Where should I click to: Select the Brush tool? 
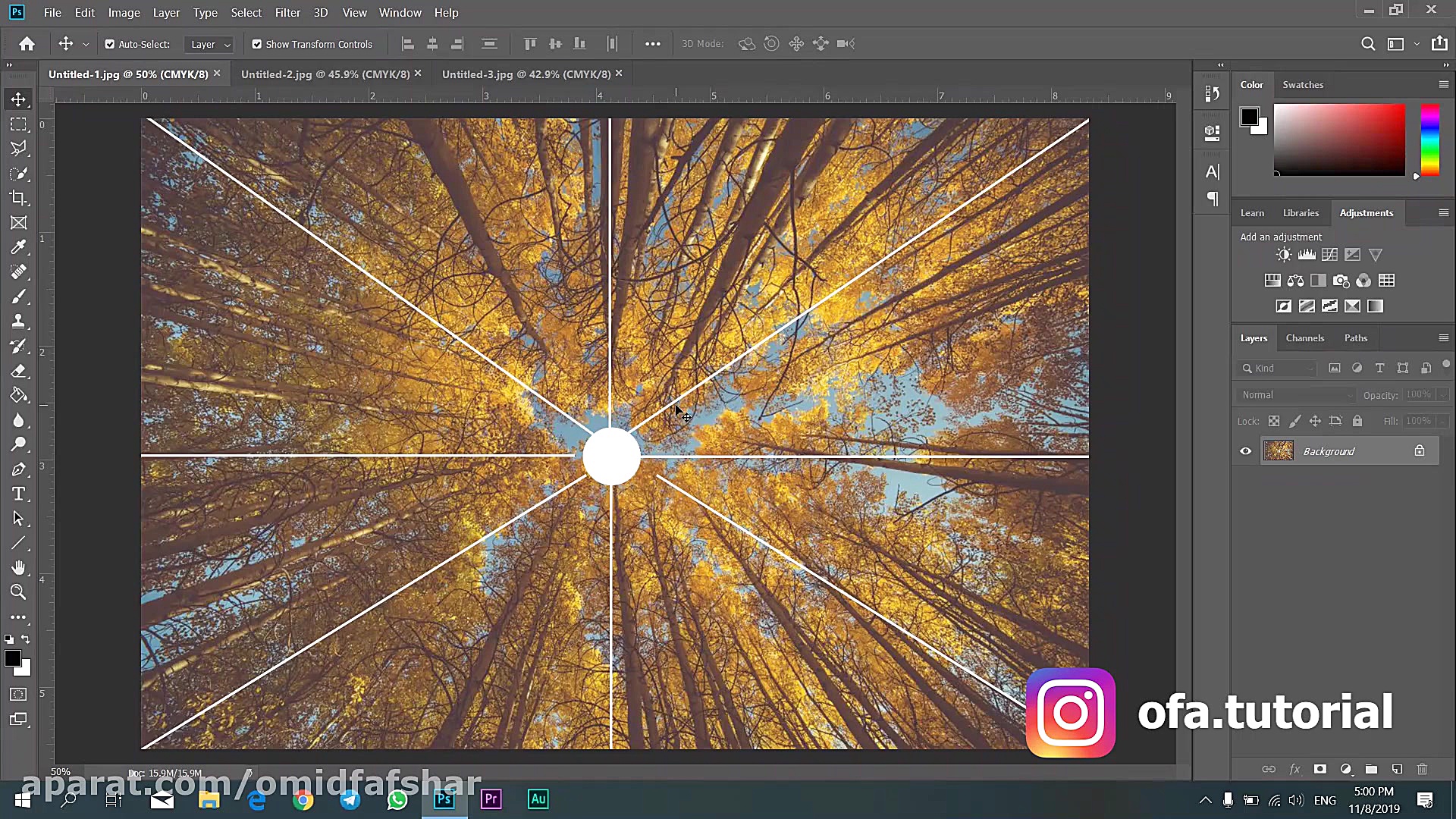tap(18, 297)
